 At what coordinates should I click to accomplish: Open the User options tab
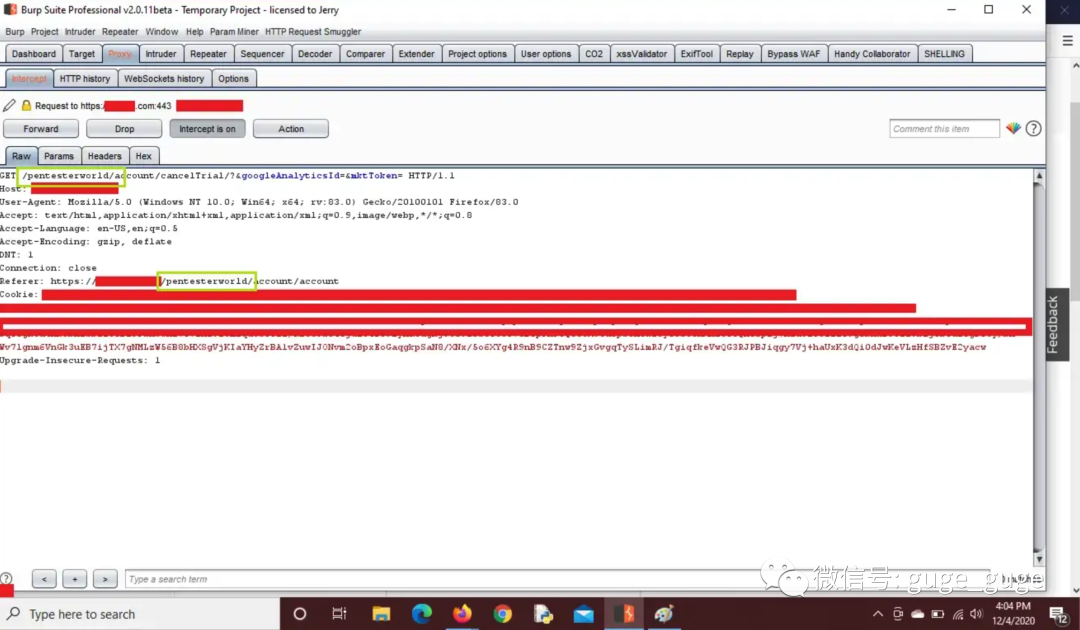coord(546,54)
